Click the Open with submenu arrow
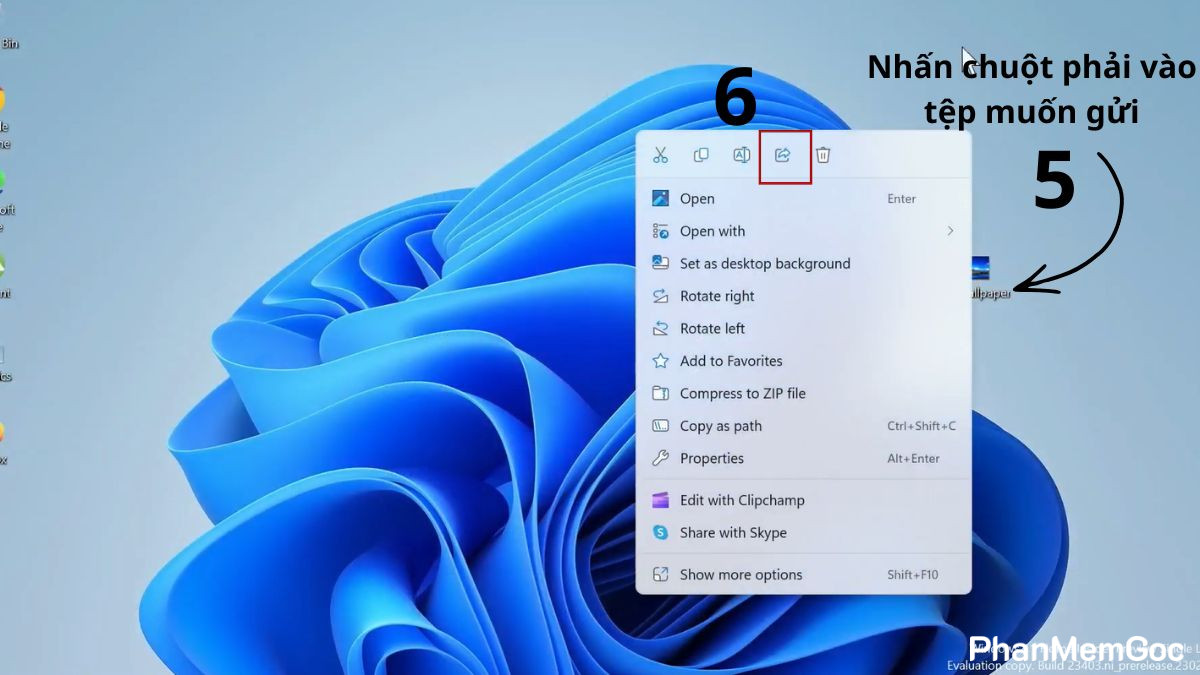Viewport: 1200px width, 675px height. pyautogui.click(x=950, y=231)
